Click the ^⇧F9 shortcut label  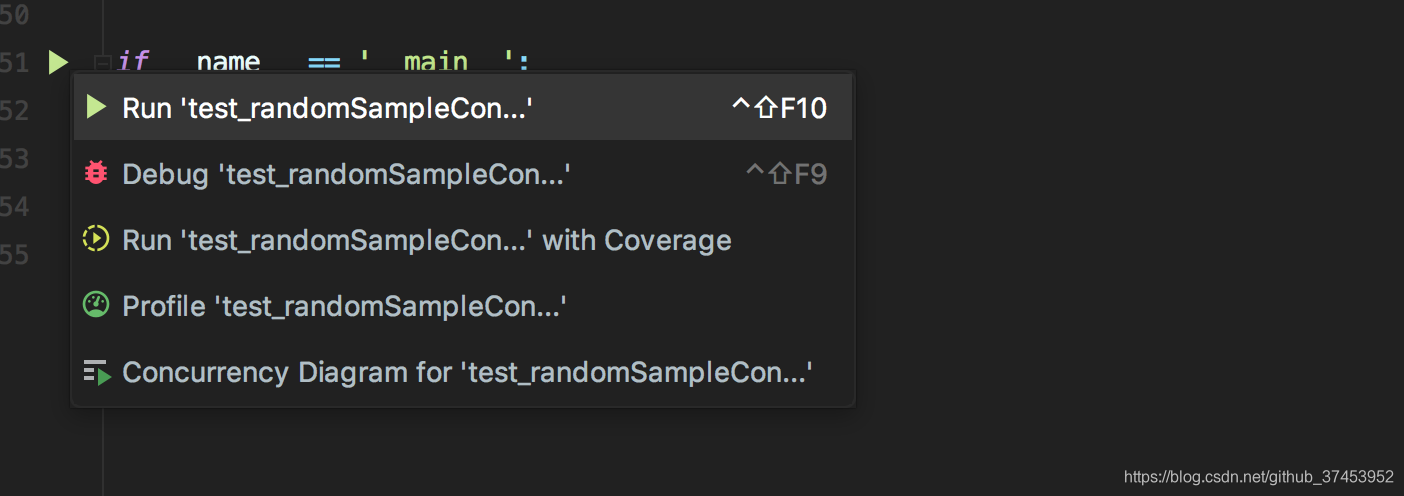[786, 174]
